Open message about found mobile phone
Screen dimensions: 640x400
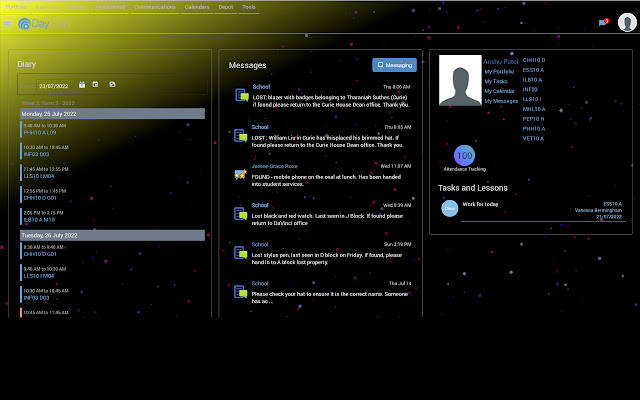tap(326, 180)
